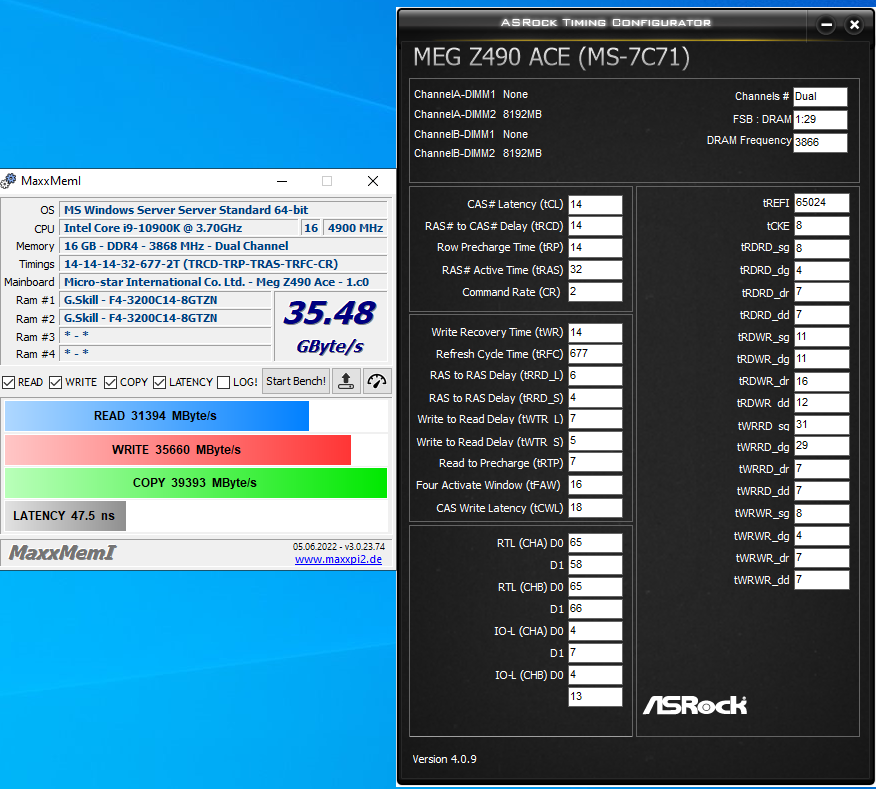Click the Command Rate (CR) field

click(x=595, y=292)
